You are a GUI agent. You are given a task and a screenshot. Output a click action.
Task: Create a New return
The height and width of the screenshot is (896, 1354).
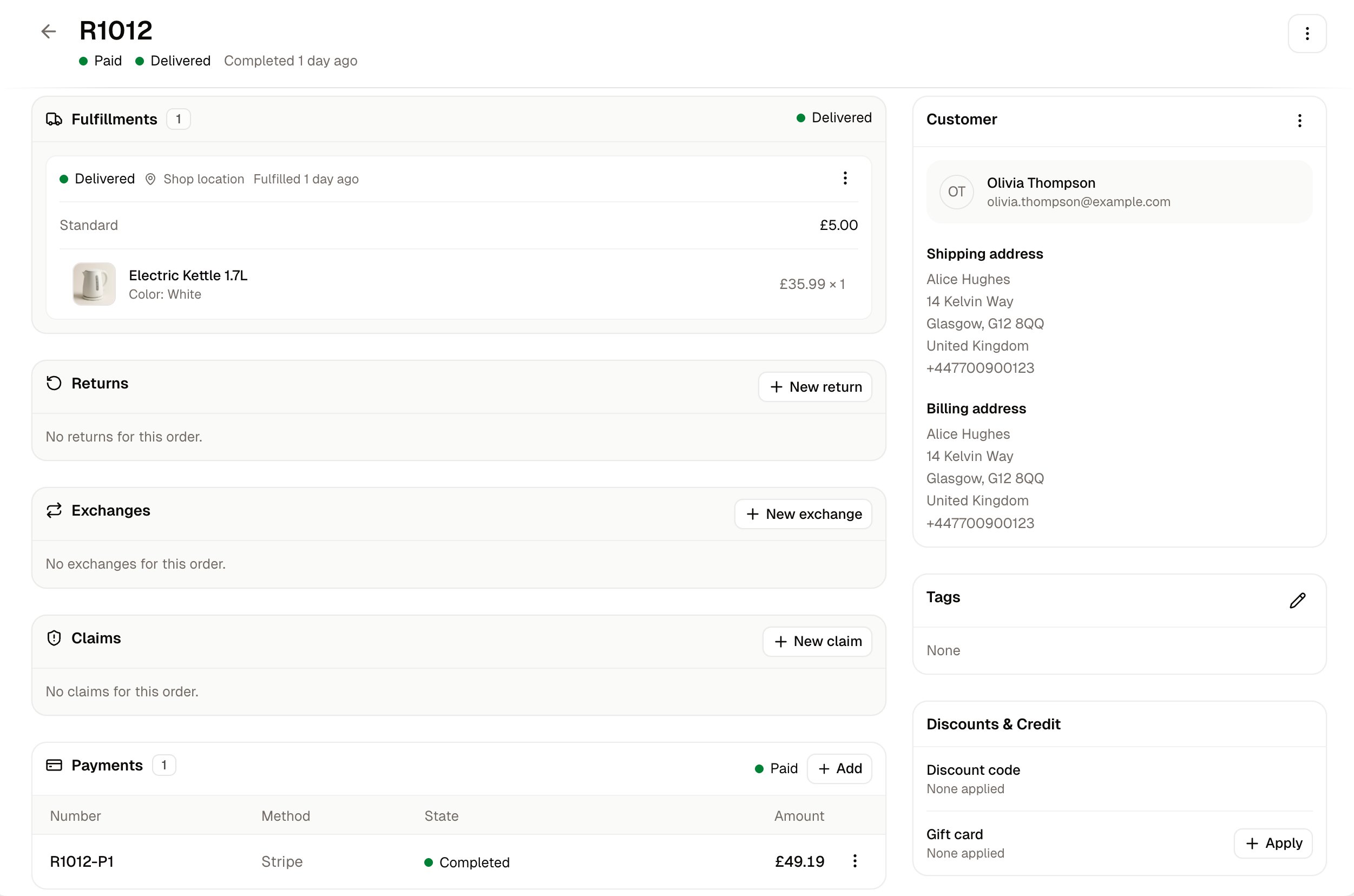coord(814,387)
